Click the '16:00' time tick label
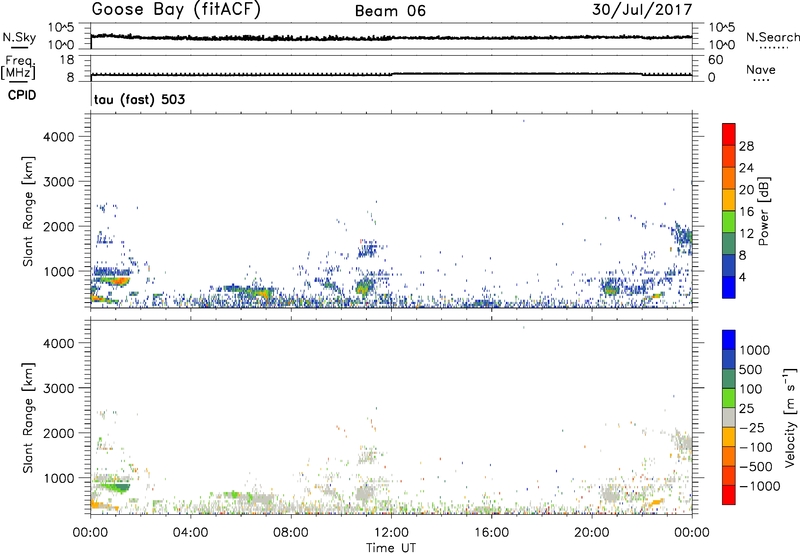The height and width of the screenshot is (554, 800). click(491, 533)
